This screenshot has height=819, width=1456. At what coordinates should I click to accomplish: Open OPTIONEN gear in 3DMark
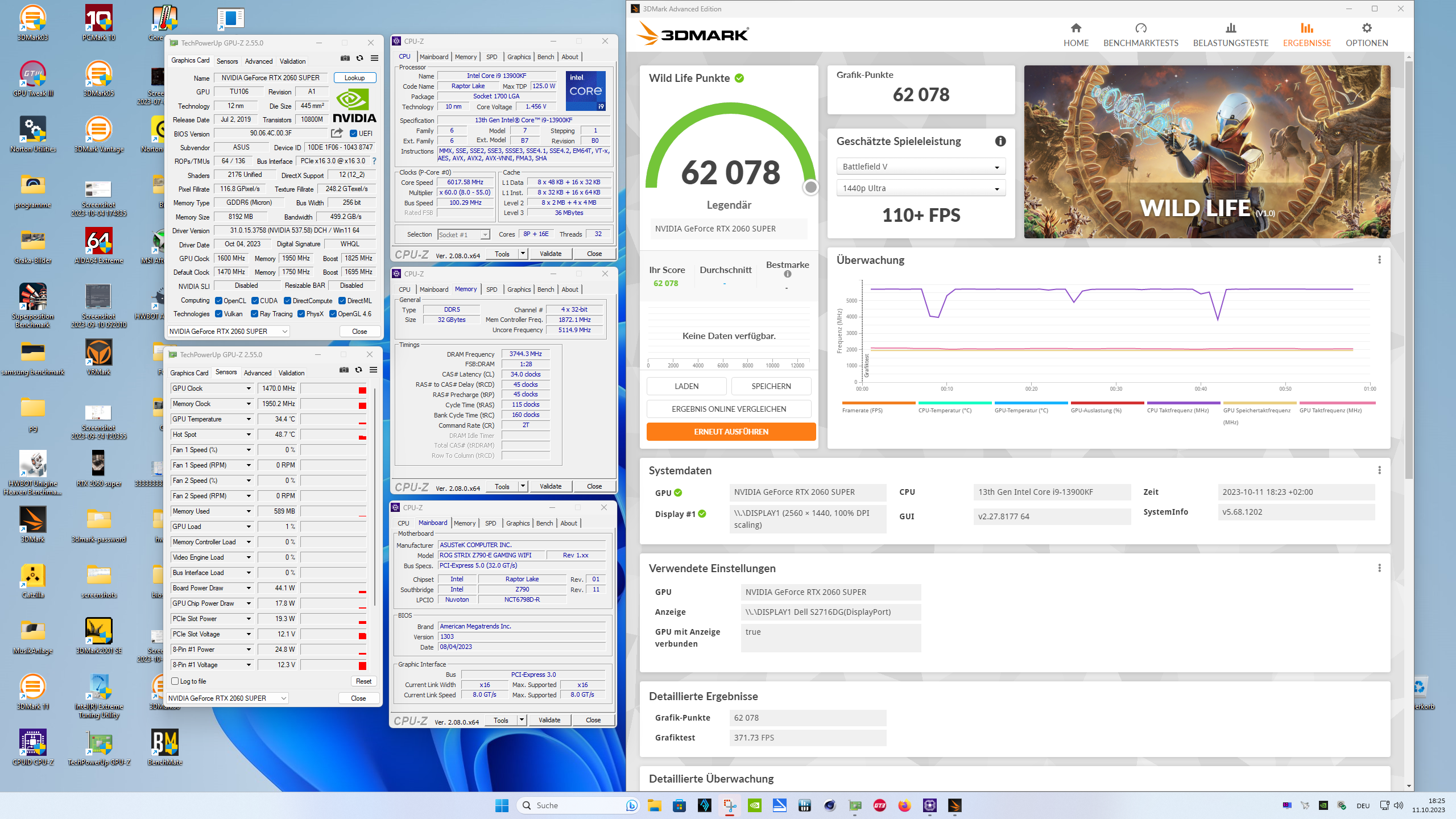click(1366, 35)
